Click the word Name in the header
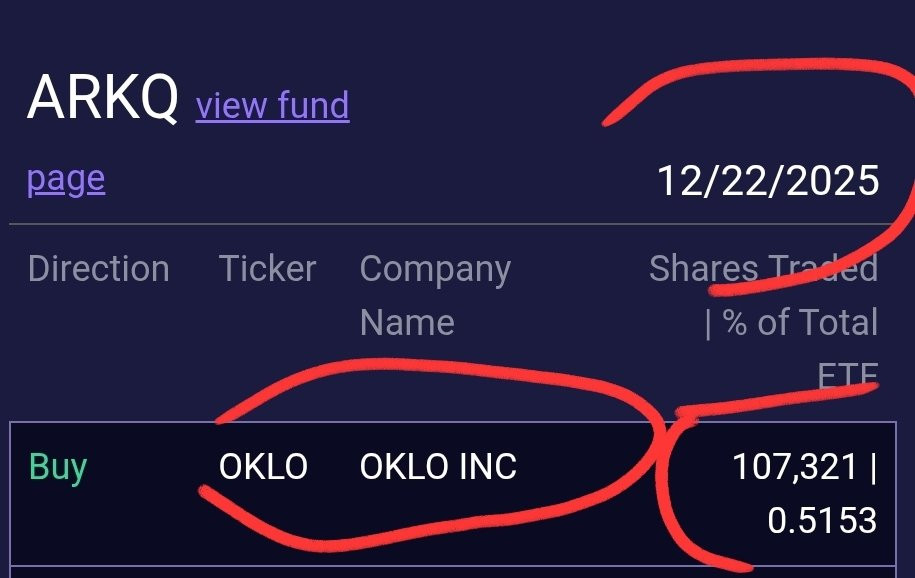 (x=406, y=323)
